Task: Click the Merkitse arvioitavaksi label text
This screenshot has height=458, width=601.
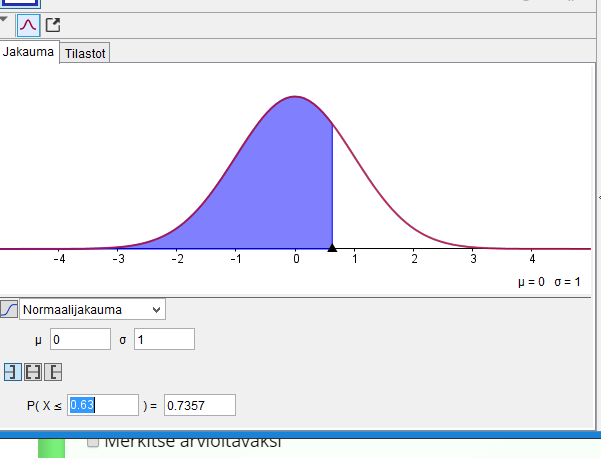Action: pyautogui.click(x=192, y=441)
